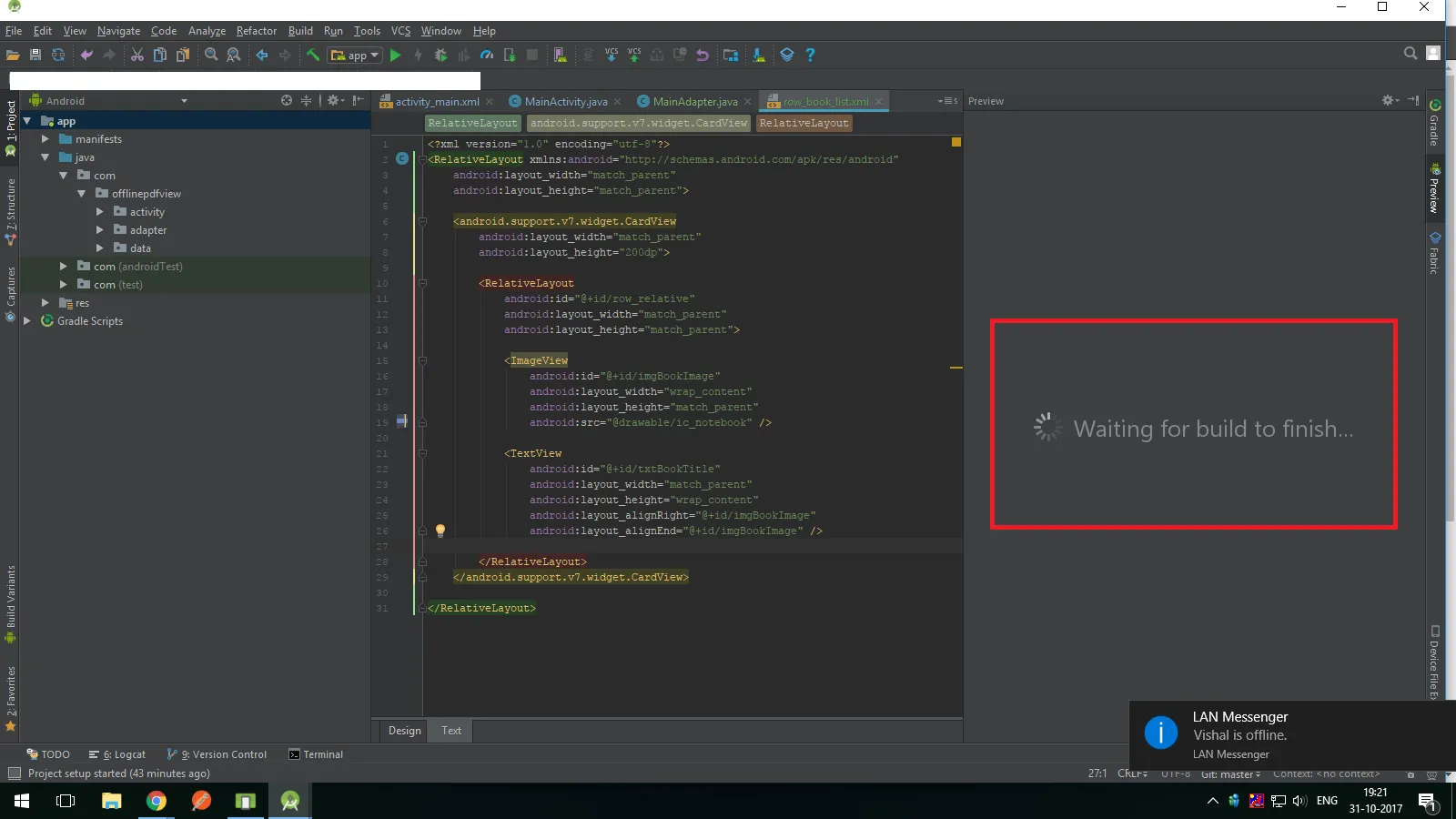The height and width of the screenshot is (819, 1456).
Task: Collapse the offlinepdfview package
Action: coord(82,194)
